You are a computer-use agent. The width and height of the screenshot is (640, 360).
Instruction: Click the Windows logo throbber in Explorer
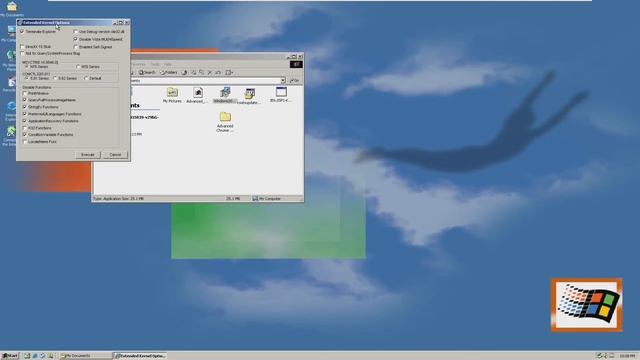point(296,64)
